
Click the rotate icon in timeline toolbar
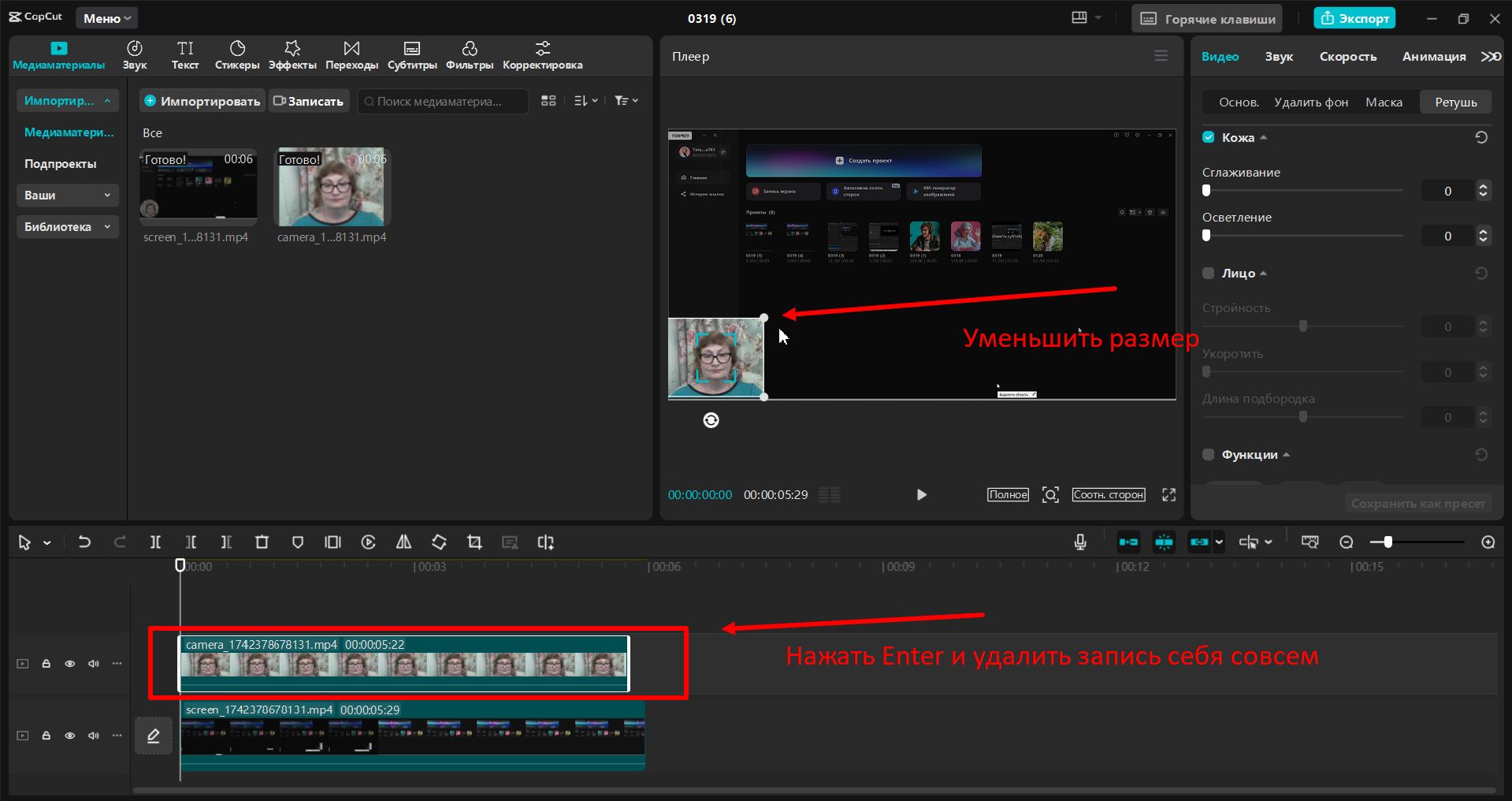click(x=439, y=542)
